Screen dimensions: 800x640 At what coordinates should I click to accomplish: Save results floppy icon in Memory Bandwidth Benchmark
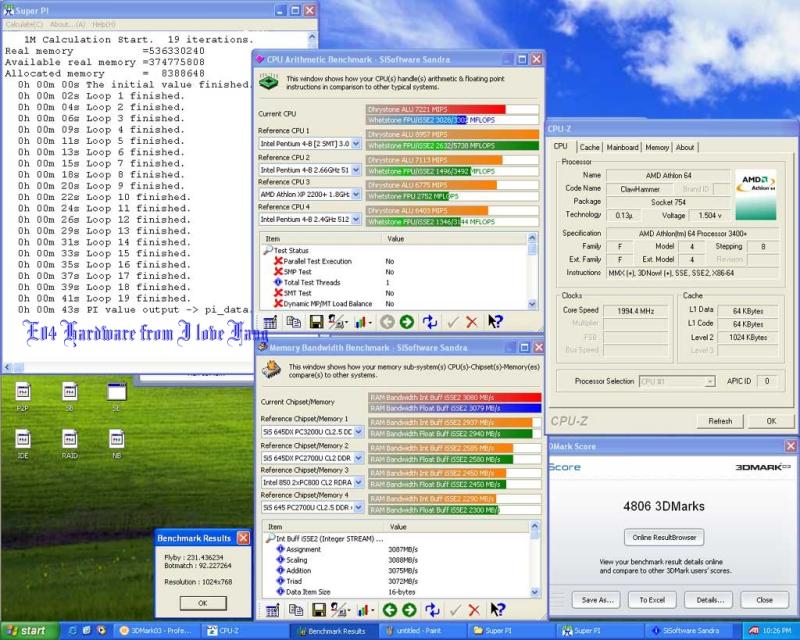(x=319, y=610)
